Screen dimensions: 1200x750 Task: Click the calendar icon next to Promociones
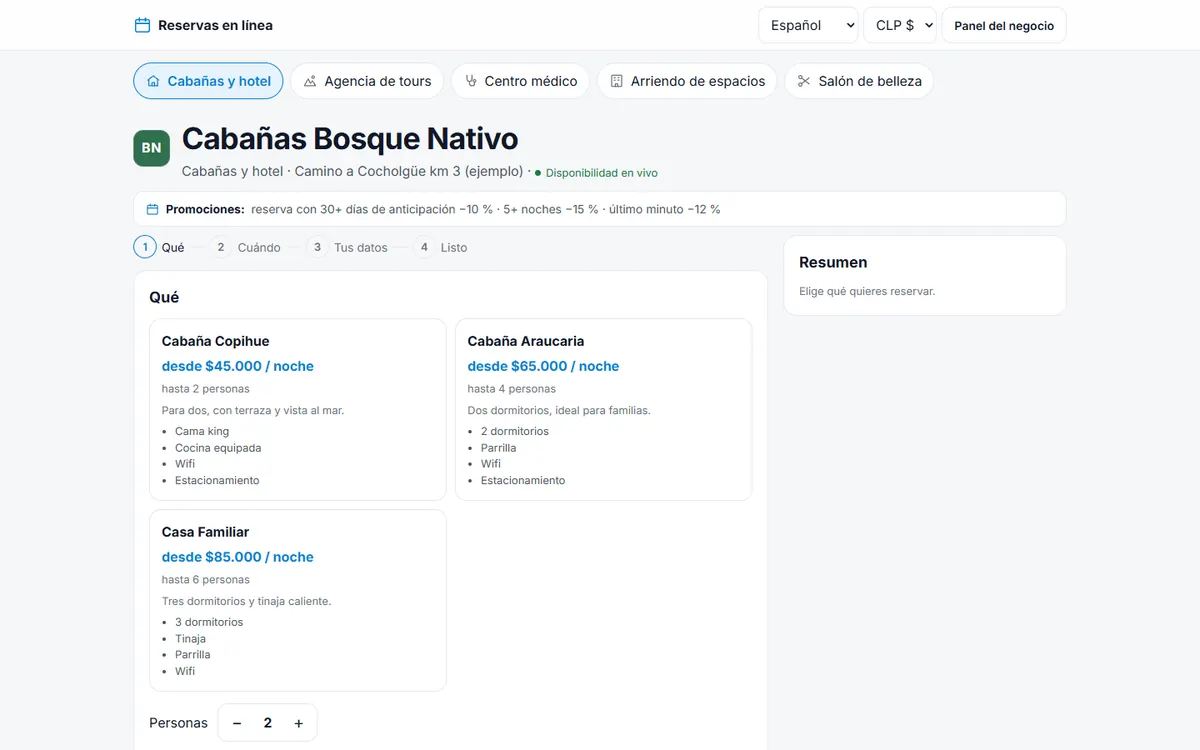[x=153, y=209]
